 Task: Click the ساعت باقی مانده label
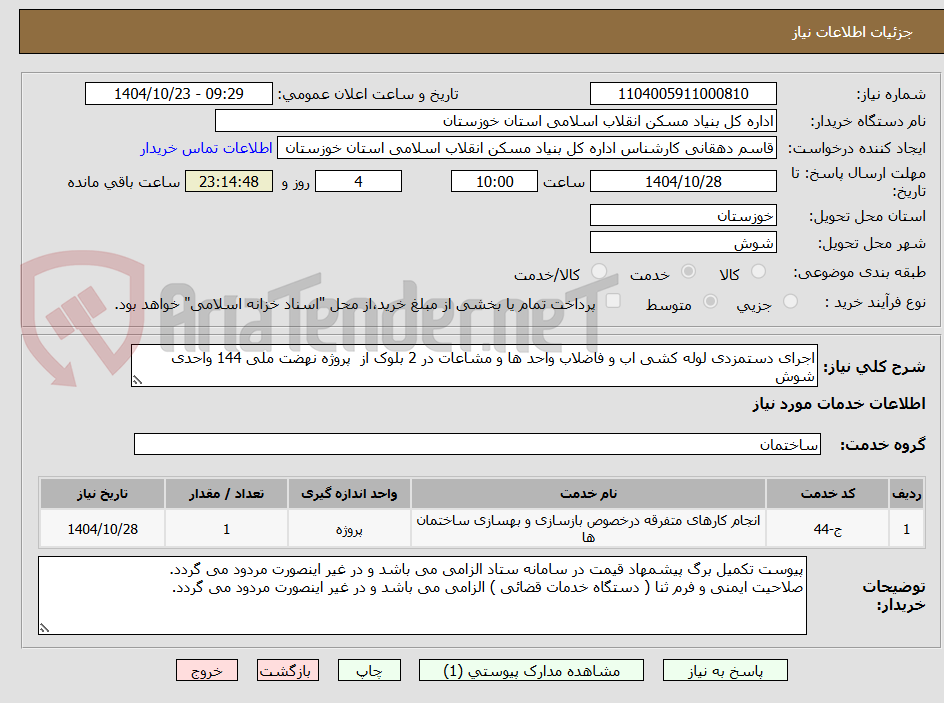pyautogui.click(x=123, y=182)
